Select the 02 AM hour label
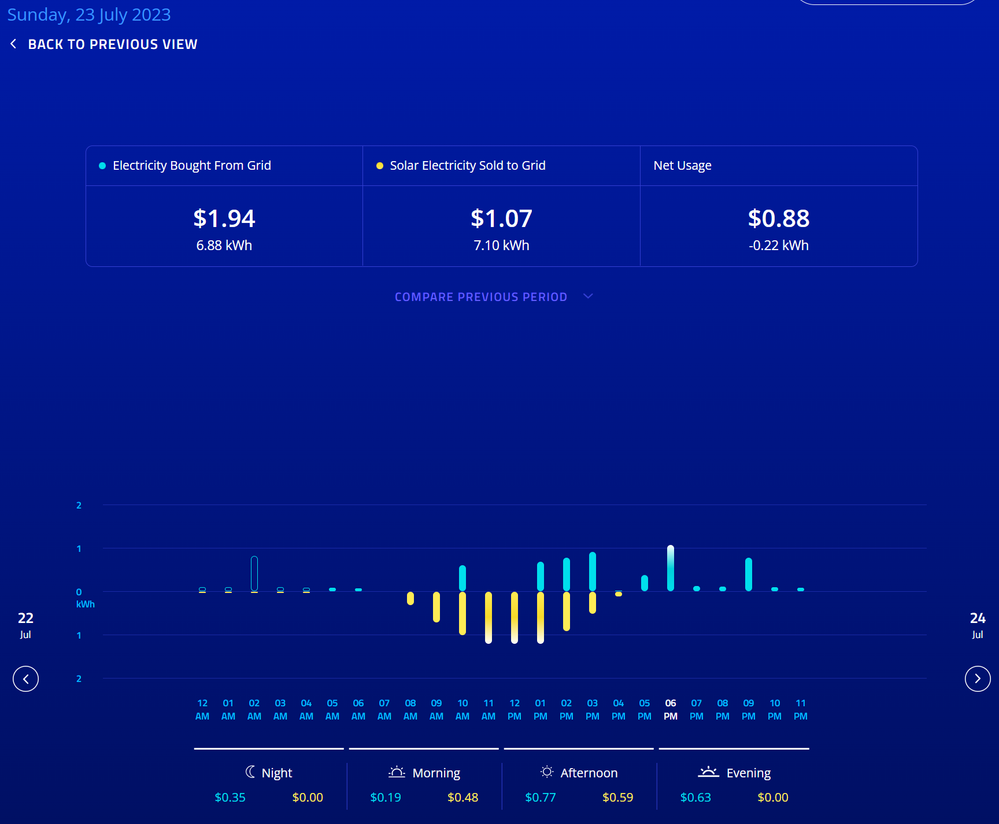 pyautogui.click(x=254, y=709)
